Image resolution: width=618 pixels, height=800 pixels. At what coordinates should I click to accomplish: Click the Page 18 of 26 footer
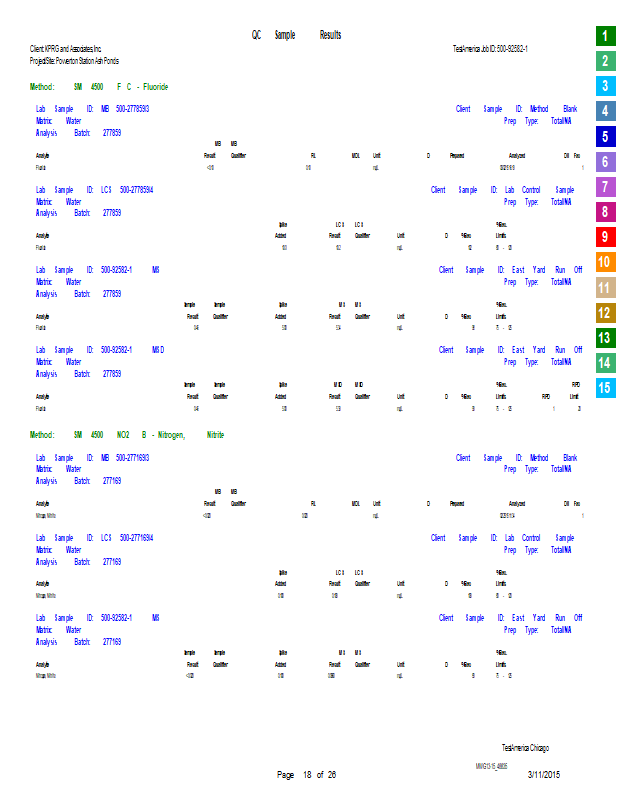coord(306,775)
